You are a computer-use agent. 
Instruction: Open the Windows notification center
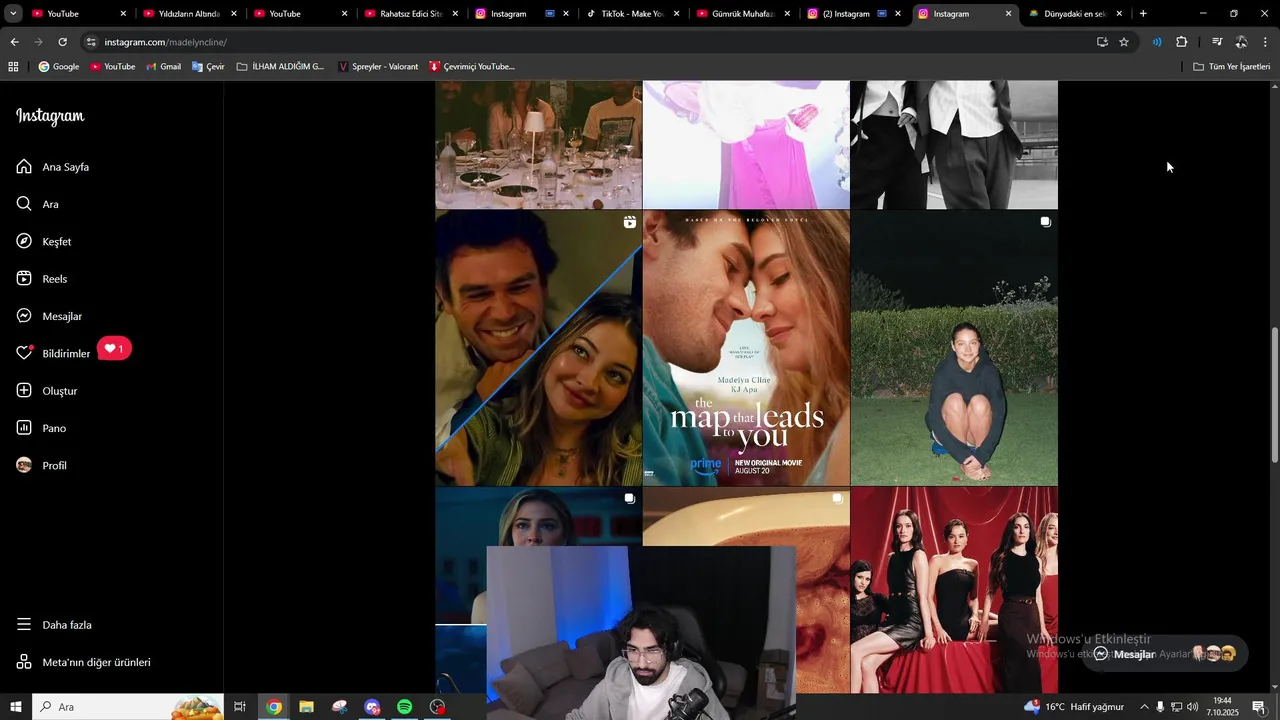coord(1258,707)
